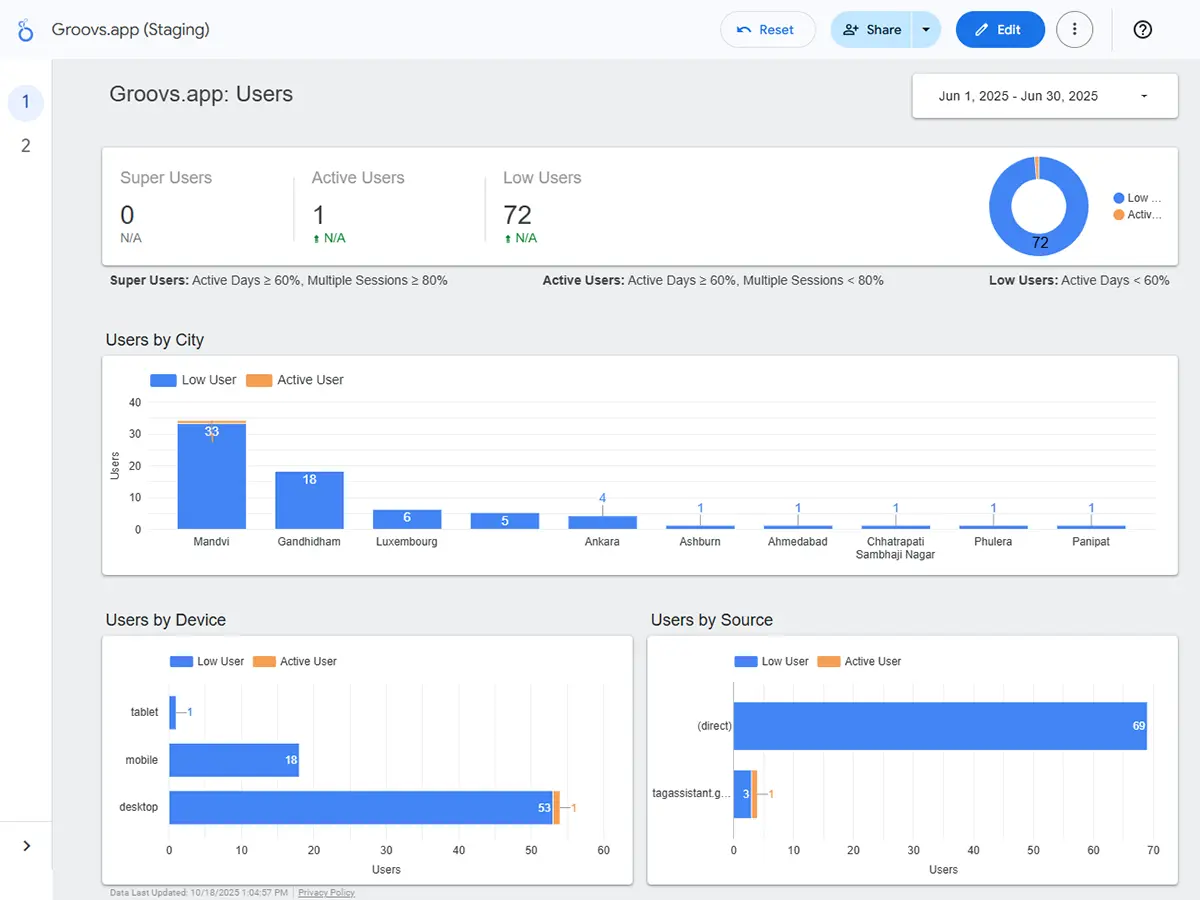This screenshot has height=900, width=1200.
Task: Expand the left page navigation panel
Action: [26, 846]
